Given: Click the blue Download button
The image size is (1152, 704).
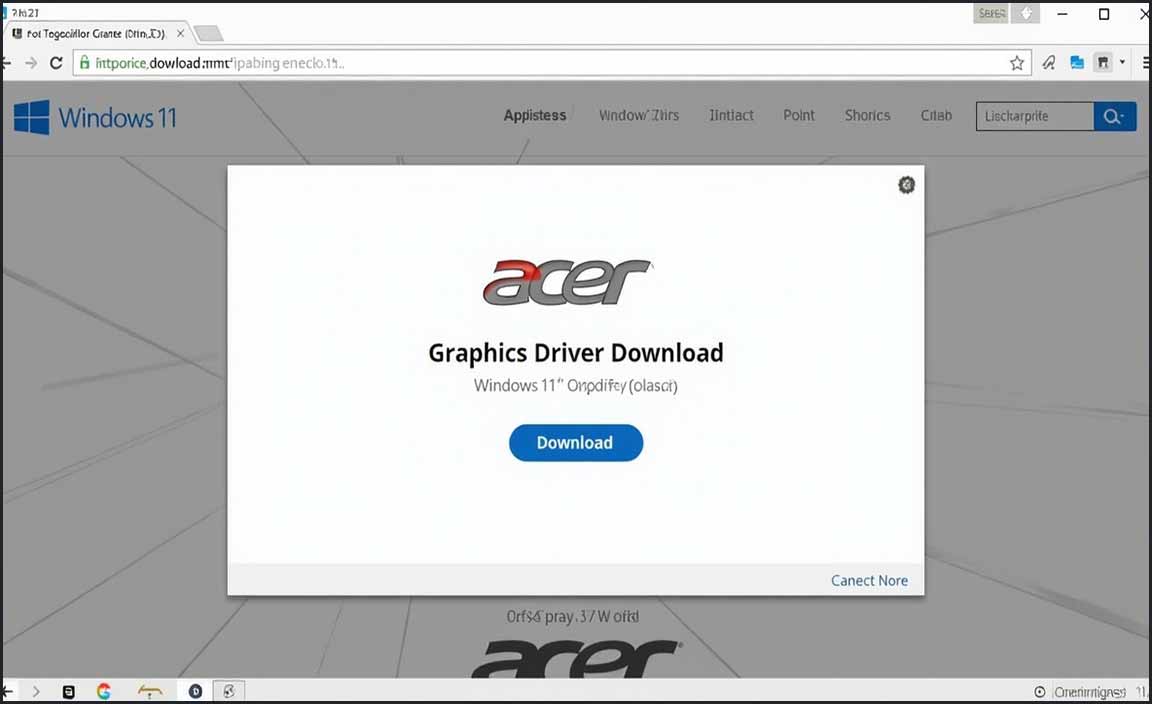Looking at the screenshot, I should click(575, 443).
